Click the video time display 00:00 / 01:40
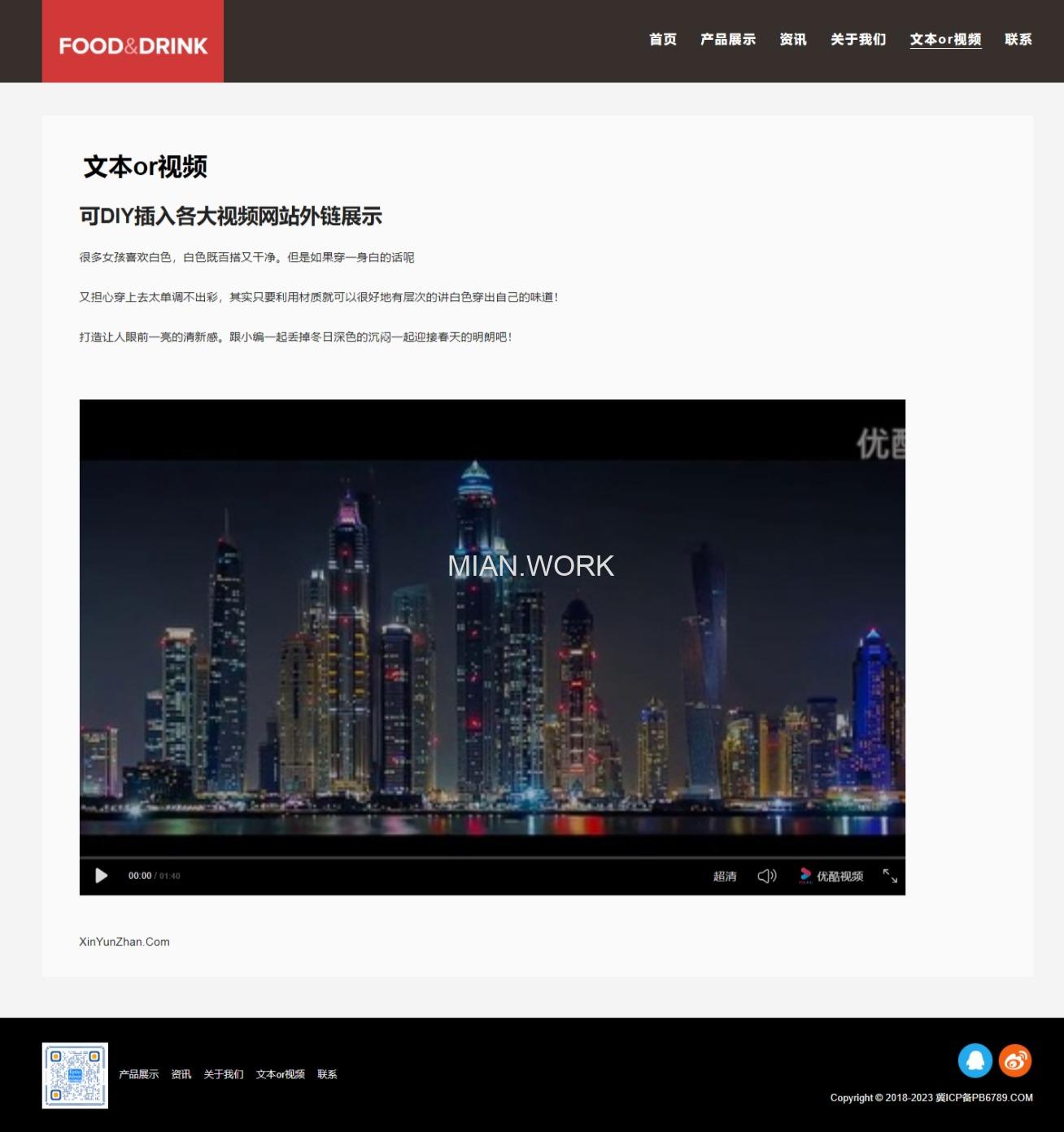This screenshot has height=1132, width=1064. [x=155, y=876]
